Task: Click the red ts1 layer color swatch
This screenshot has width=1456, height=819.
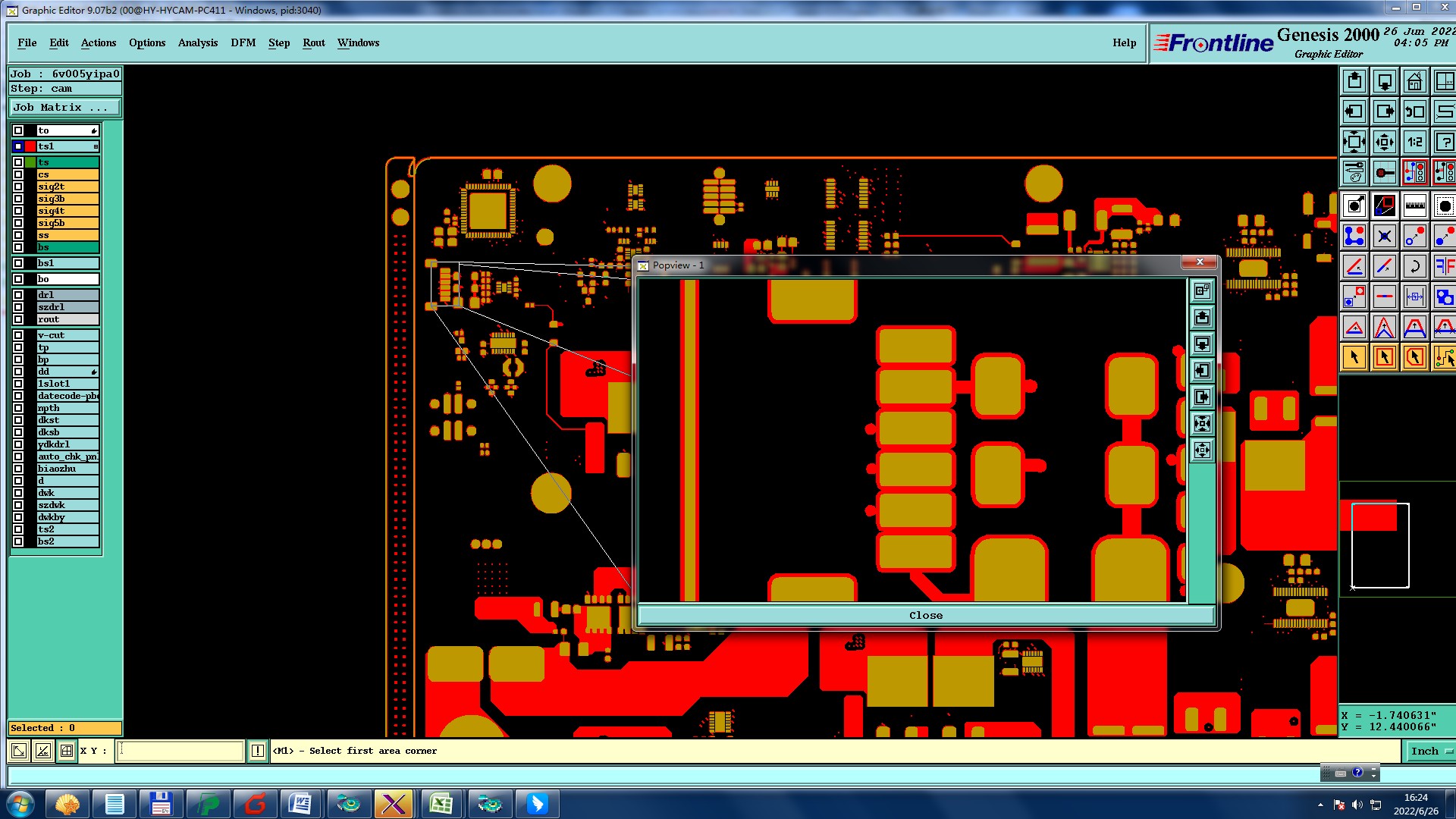Action: click(30, 146)
